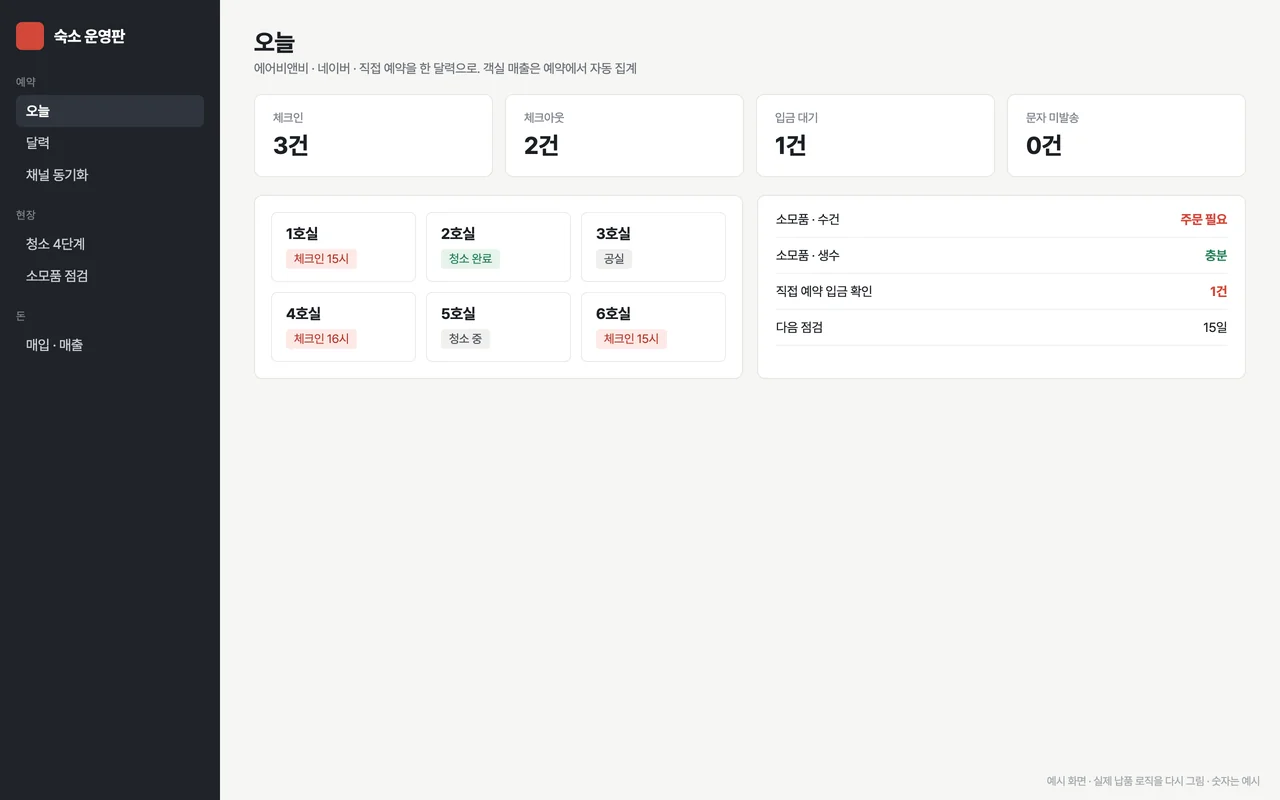Screen dimensions: 1280x800
Task: Select the 1호실 room card
Action: click(343, 247)
